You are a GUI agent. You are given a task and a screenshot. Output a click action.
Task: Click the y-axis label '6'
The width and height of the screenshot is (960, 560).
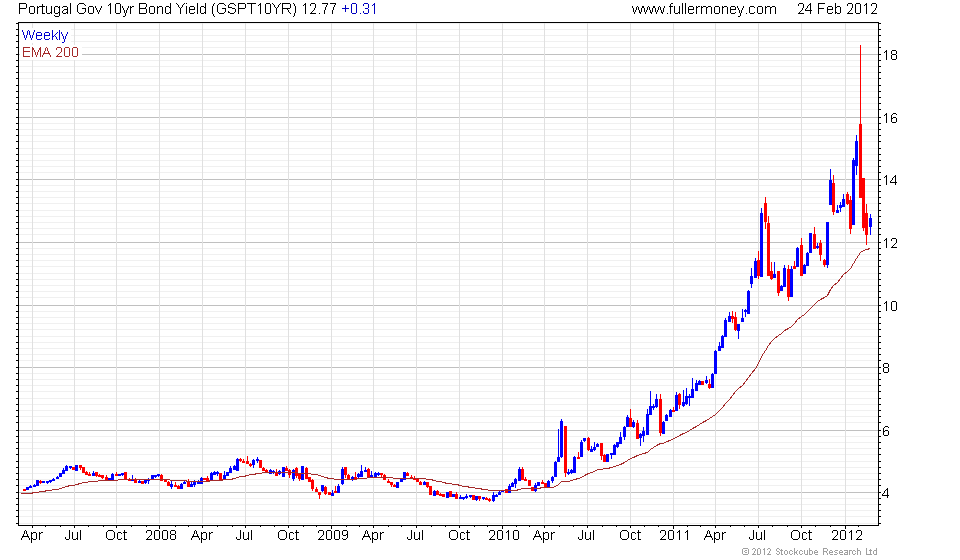886,431
